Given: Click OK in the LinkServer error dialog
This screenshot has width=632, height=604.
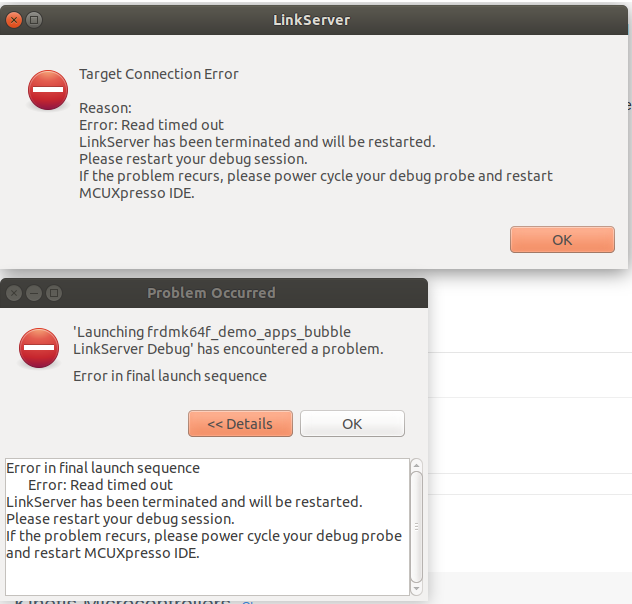Looking at the screenshot, I should click(x=562, y=240).
